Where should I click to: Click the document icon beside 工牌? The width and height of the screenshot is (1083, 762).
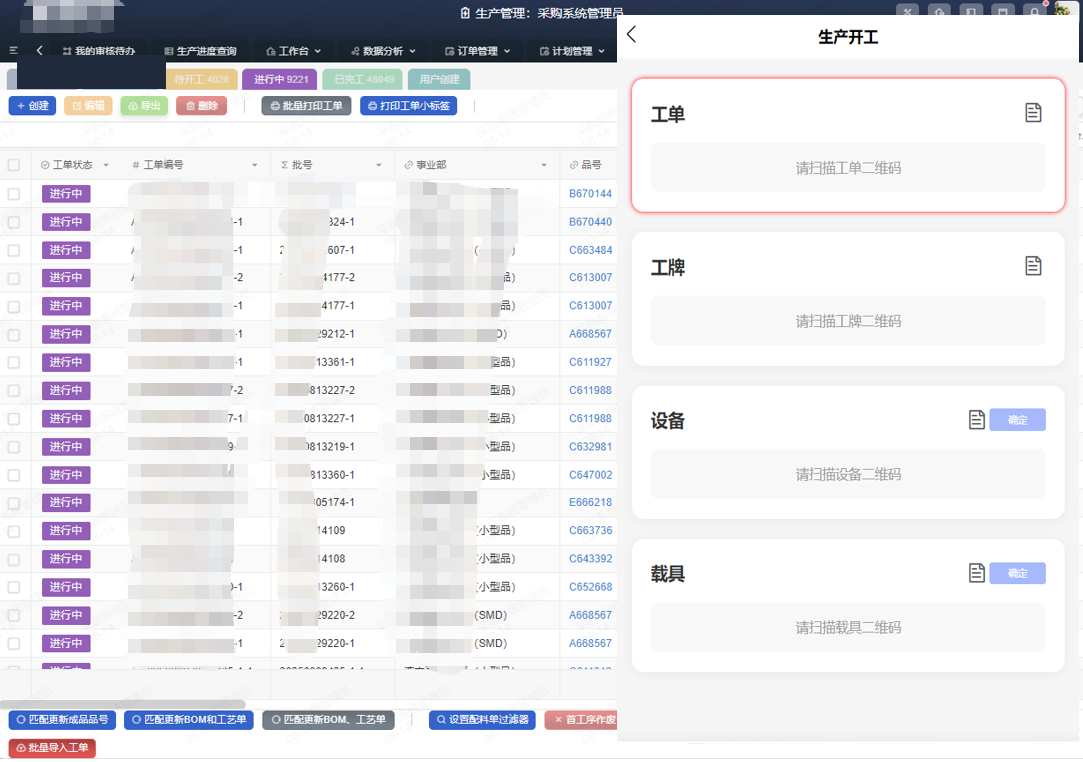[1033, 265]
